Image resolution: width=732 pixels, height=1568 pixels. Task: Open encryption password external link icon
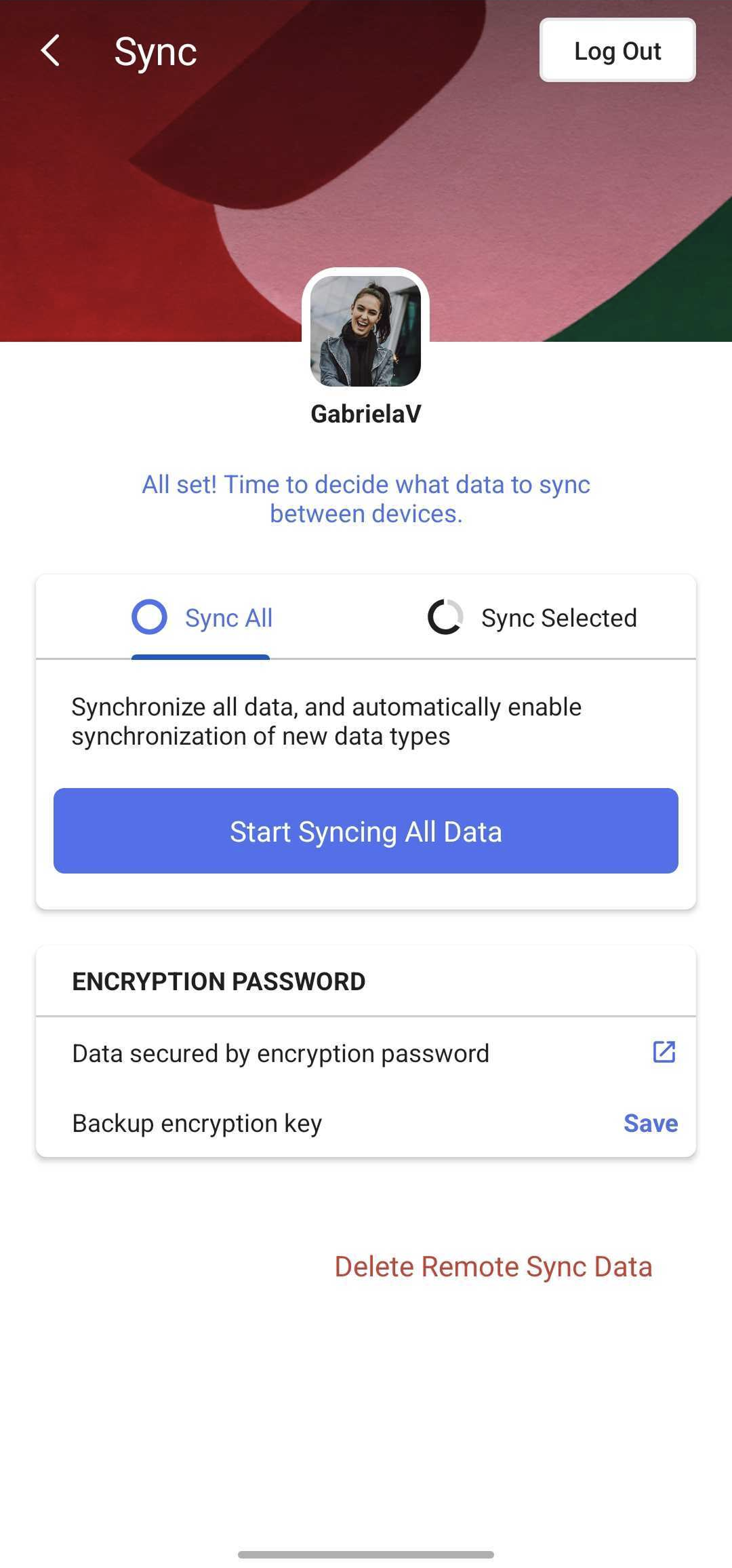pyautogui.click(x=664, y=1052)
